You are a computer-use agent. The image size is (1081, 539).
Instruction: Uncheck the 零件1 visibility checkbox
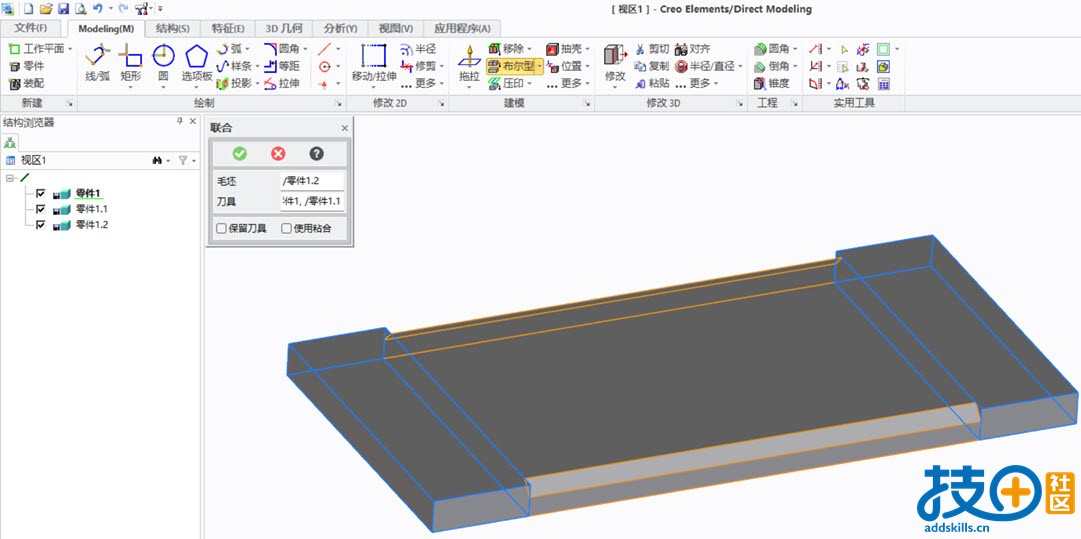[x=40, y=194]
